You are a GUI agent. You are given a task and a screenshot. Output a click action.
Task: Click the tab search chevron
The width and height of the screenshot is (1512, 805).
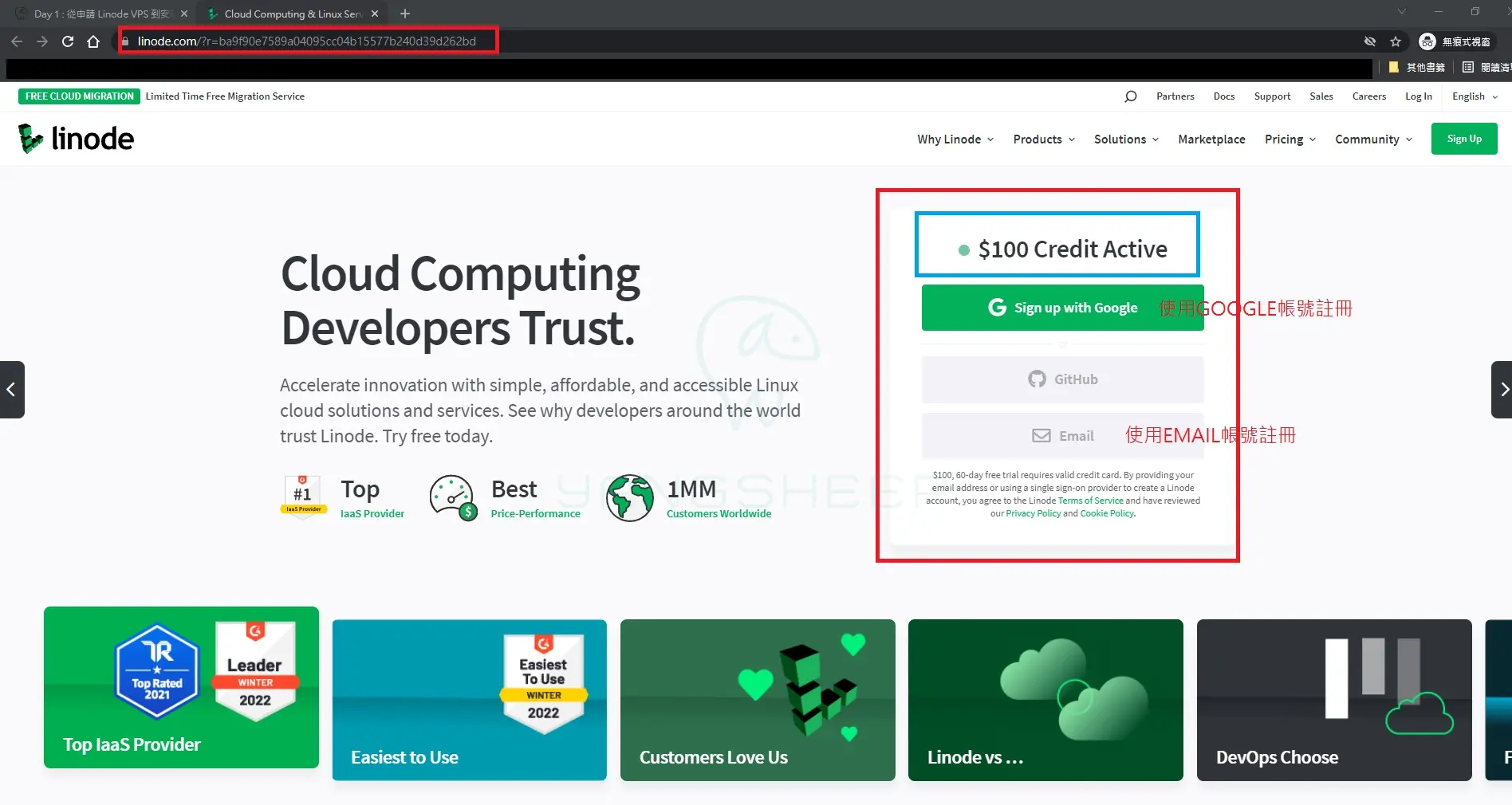click(1402, 12)
